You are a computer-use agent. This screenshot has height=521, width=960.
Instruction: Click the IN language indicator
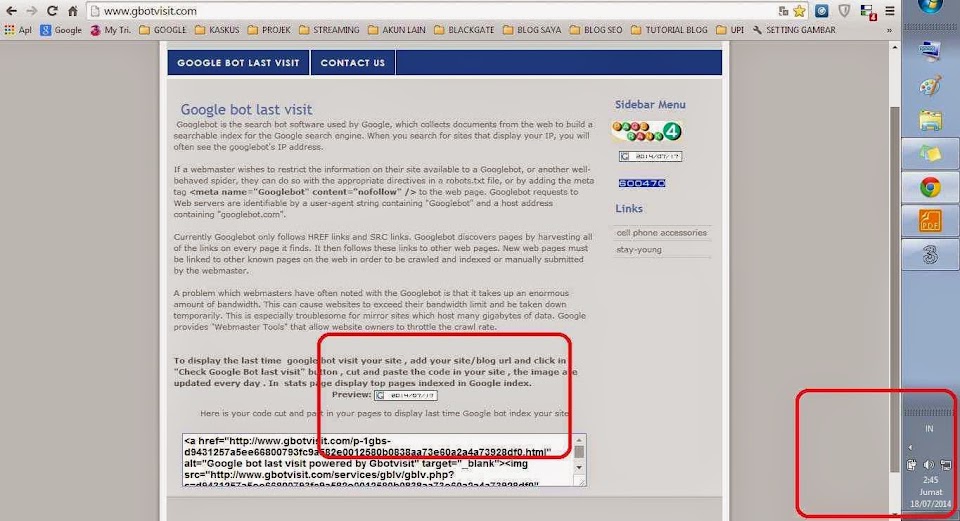point(929,429)
